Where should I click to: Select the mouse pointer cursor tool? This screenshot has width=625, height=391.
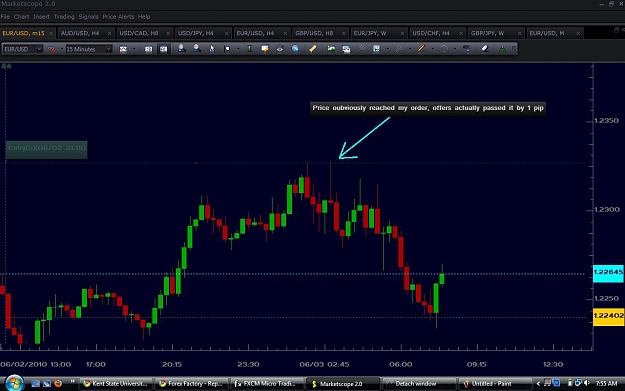(212, 49)
